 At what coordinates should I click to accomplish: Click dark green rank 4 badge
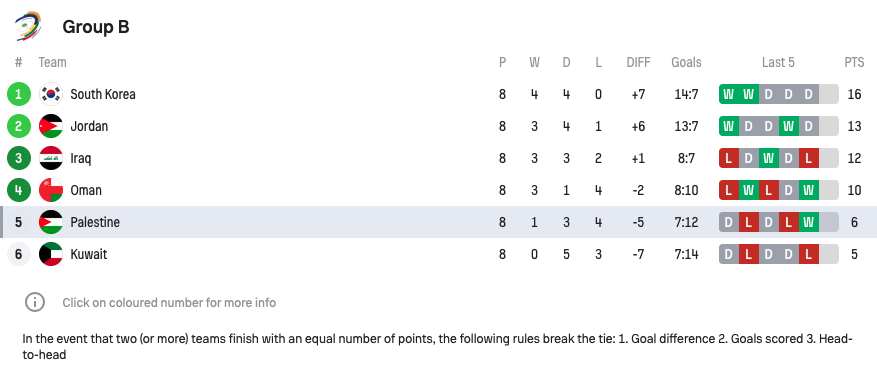coord(18,190)
